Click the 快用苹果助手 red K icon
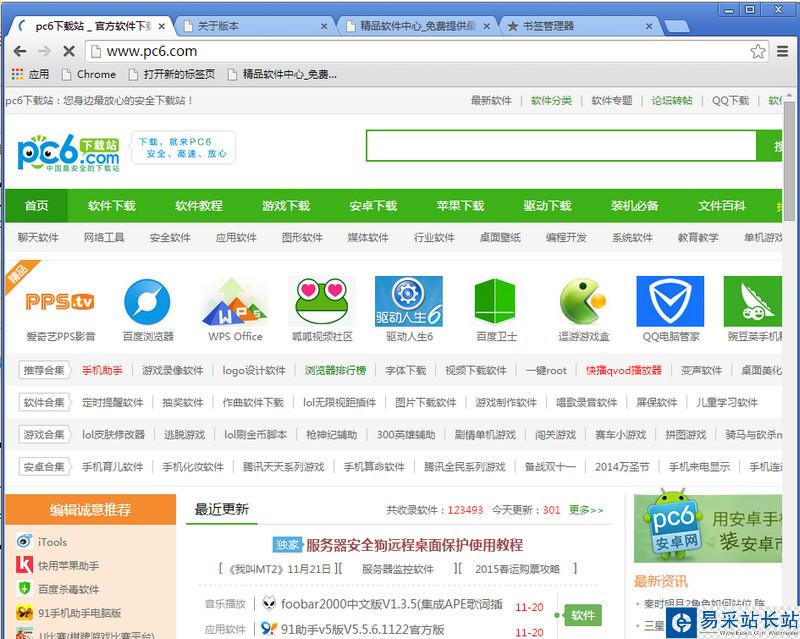The width and height of the screenshot is (800, 639). [x=24, y=565]
